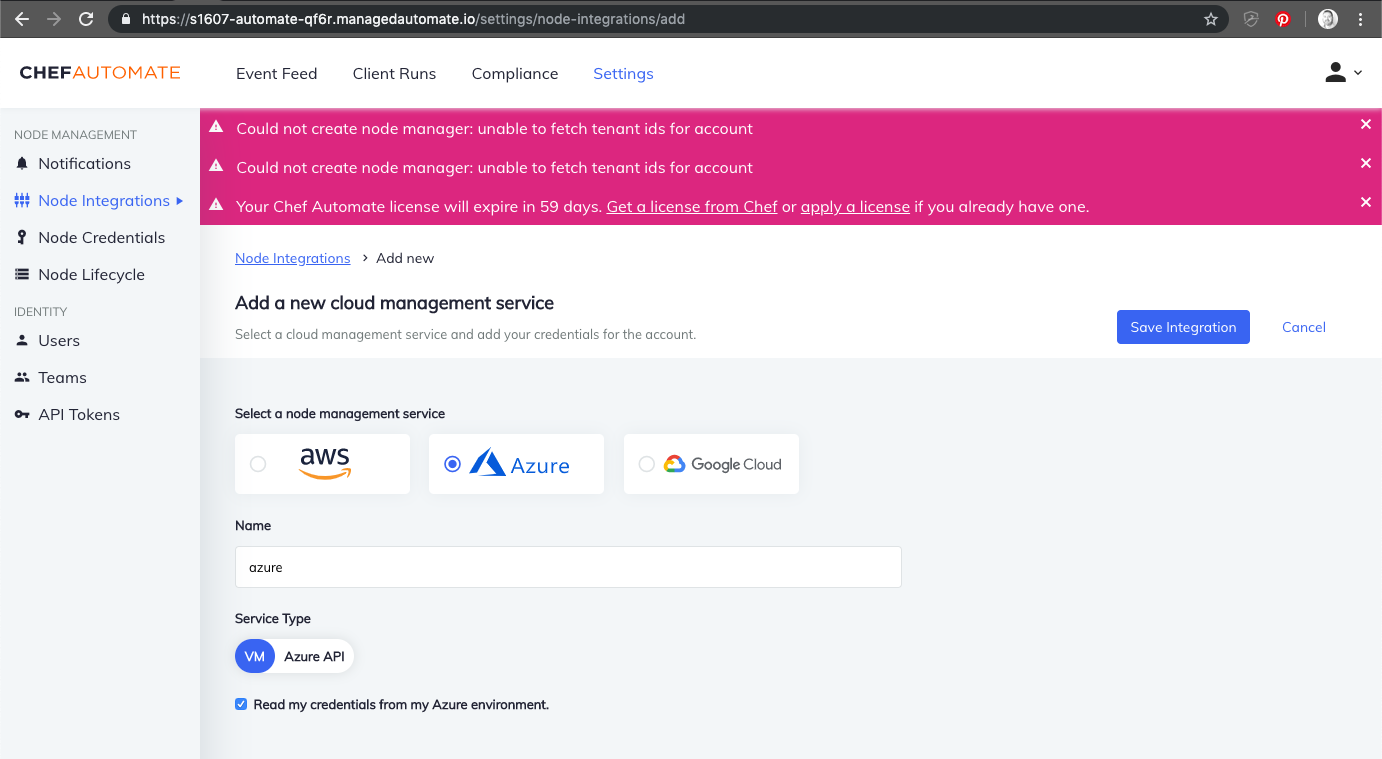Click the Add new breadcrumb text
Screen dimensions: 1382x759
[405, 258]
